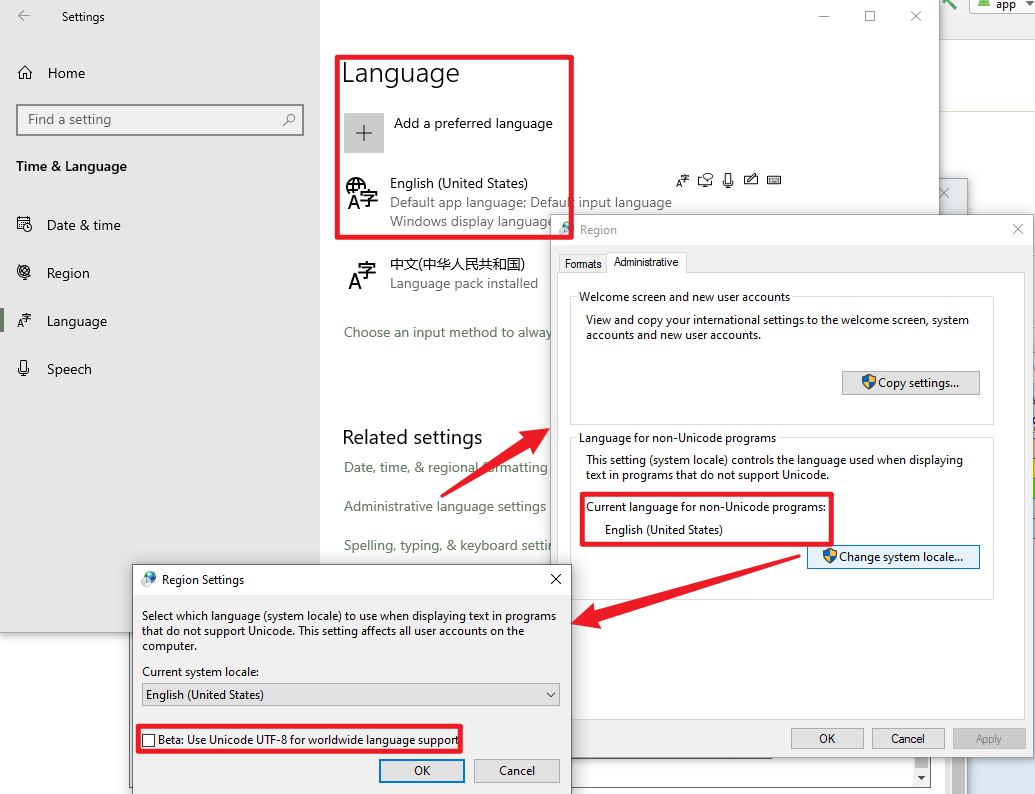The height and width of the screenshot is (794, 1035).
Task: Switch to the Formats tab
Action: coord(583,263)
